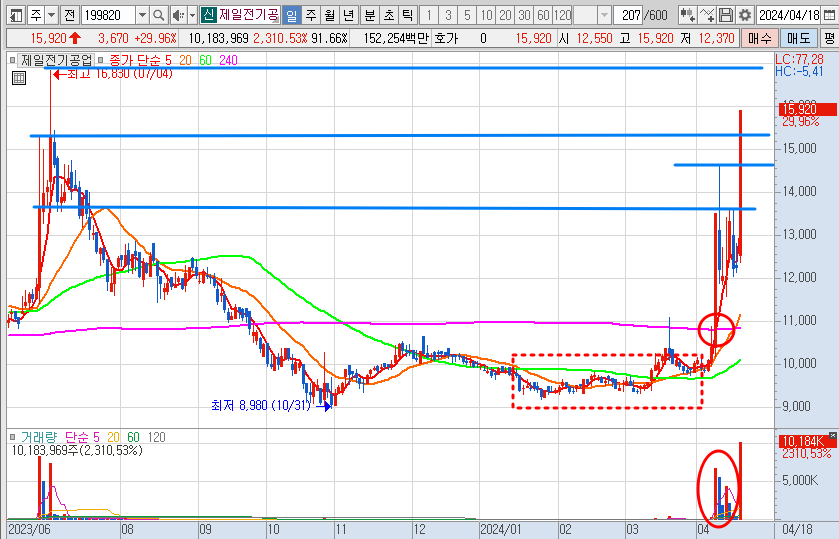Click small square beside 제일전기공업 label

12,60
